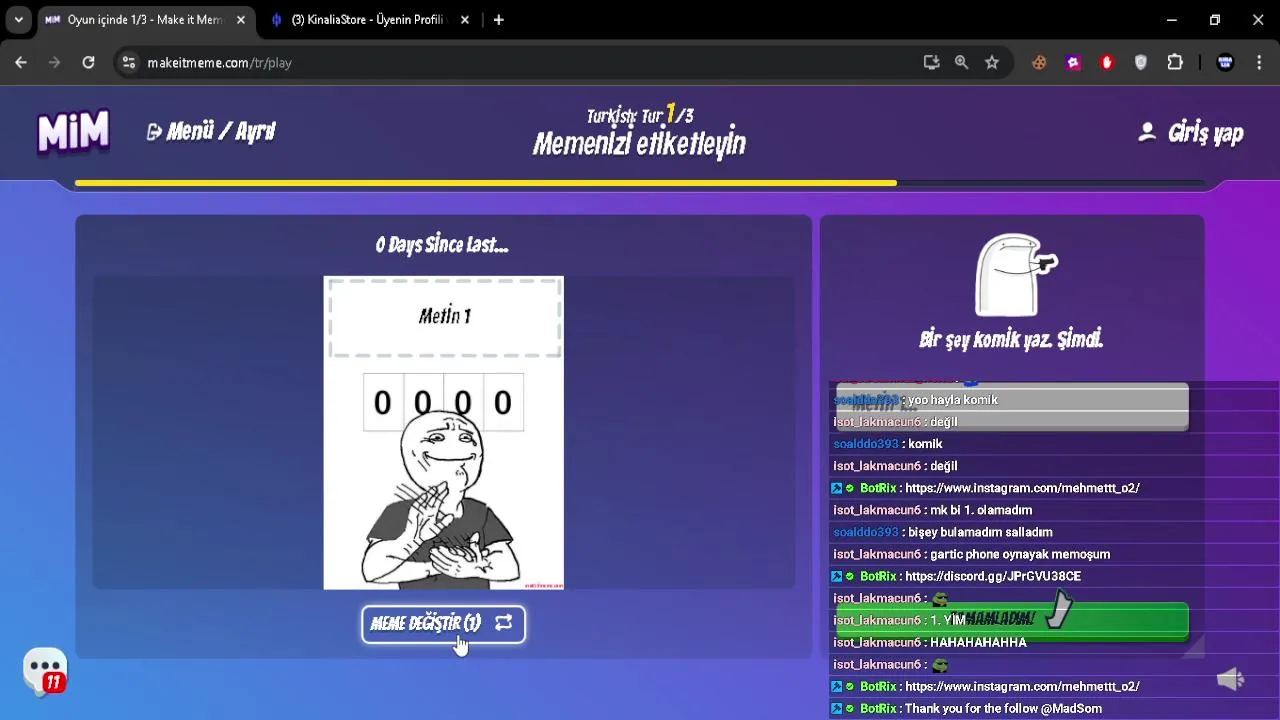The height and width of the screenshot is (720, 1280).
Task: Click 'Thank you for the follow @MadSom'
Action: (x=1003, y=708)
